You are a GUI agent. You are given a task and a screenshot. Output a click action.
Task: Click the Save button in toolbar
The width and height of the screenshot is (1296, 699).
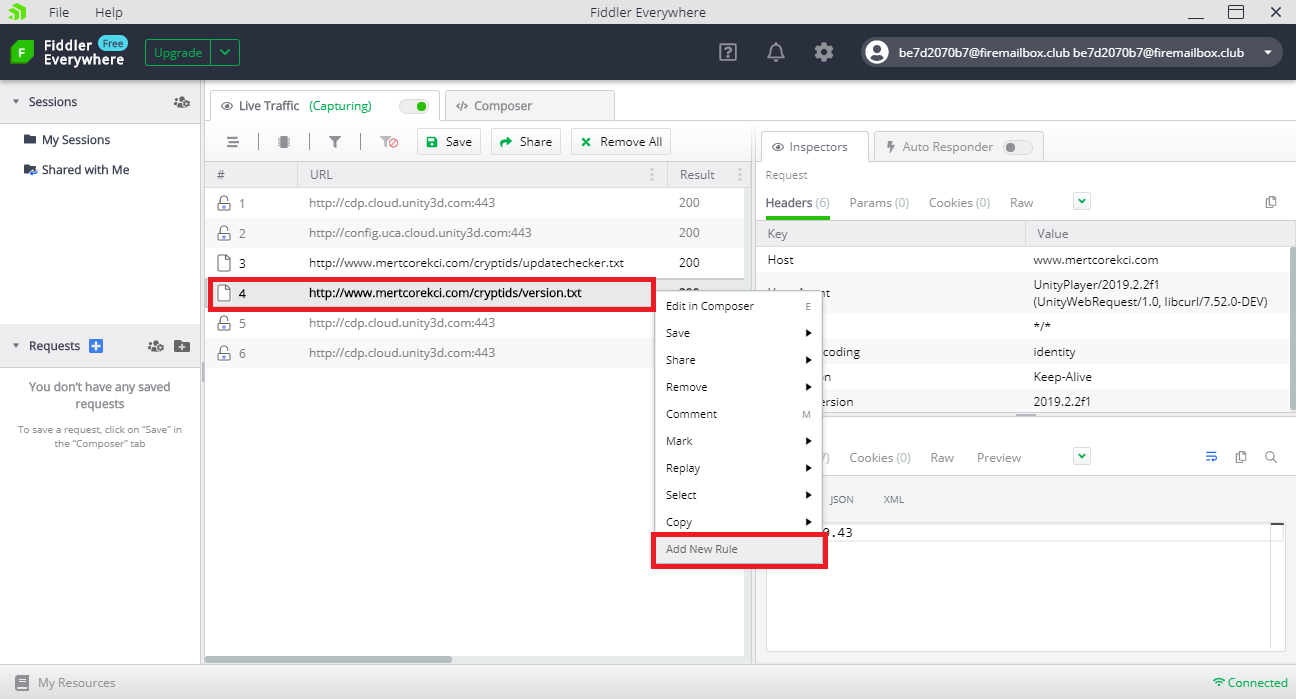click(x=449, y=142)
